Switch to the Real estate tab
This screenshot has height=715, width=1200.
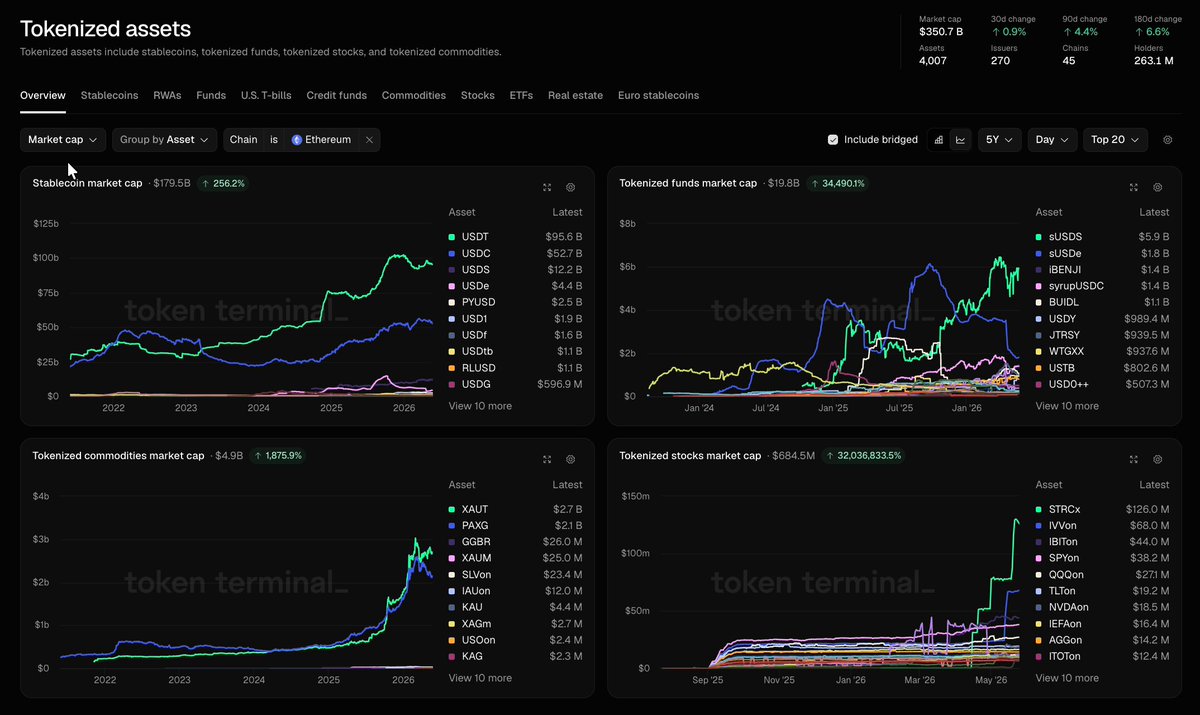(x=575, y=95)
